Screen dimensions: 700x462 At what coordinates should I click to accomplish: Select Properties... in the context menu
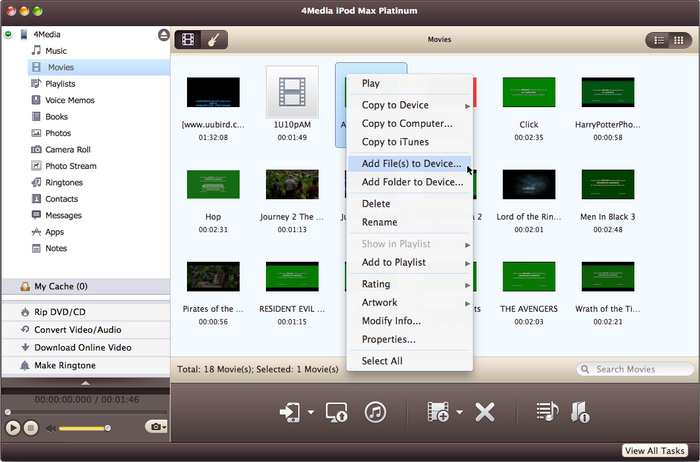[x=388, y=340]
